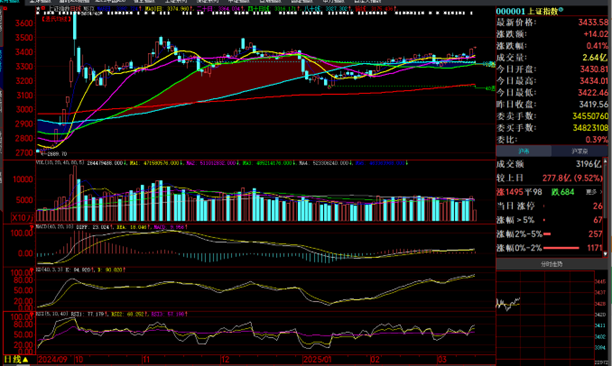The image size is (612, 366).
Task: Select the 2024/09 date marker on timeline
Action: pyautogui.click(x=52, y=359)
